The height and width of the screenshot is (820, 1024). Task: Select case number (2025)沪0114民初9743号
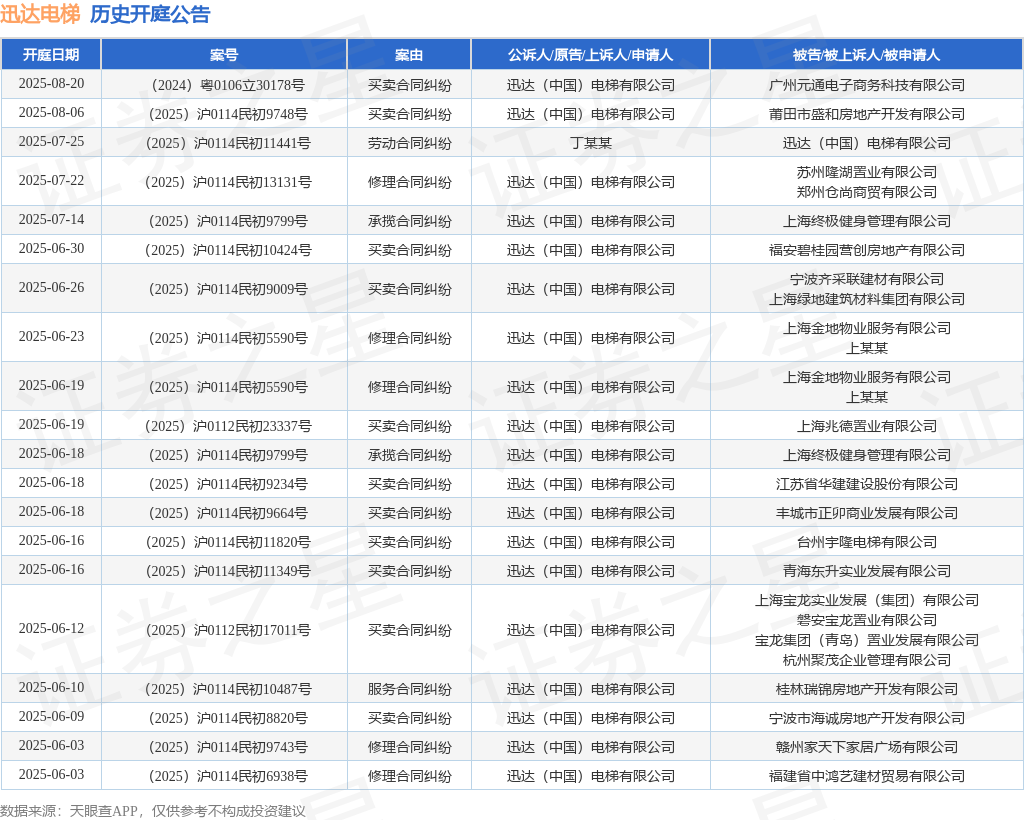(224, 747)
